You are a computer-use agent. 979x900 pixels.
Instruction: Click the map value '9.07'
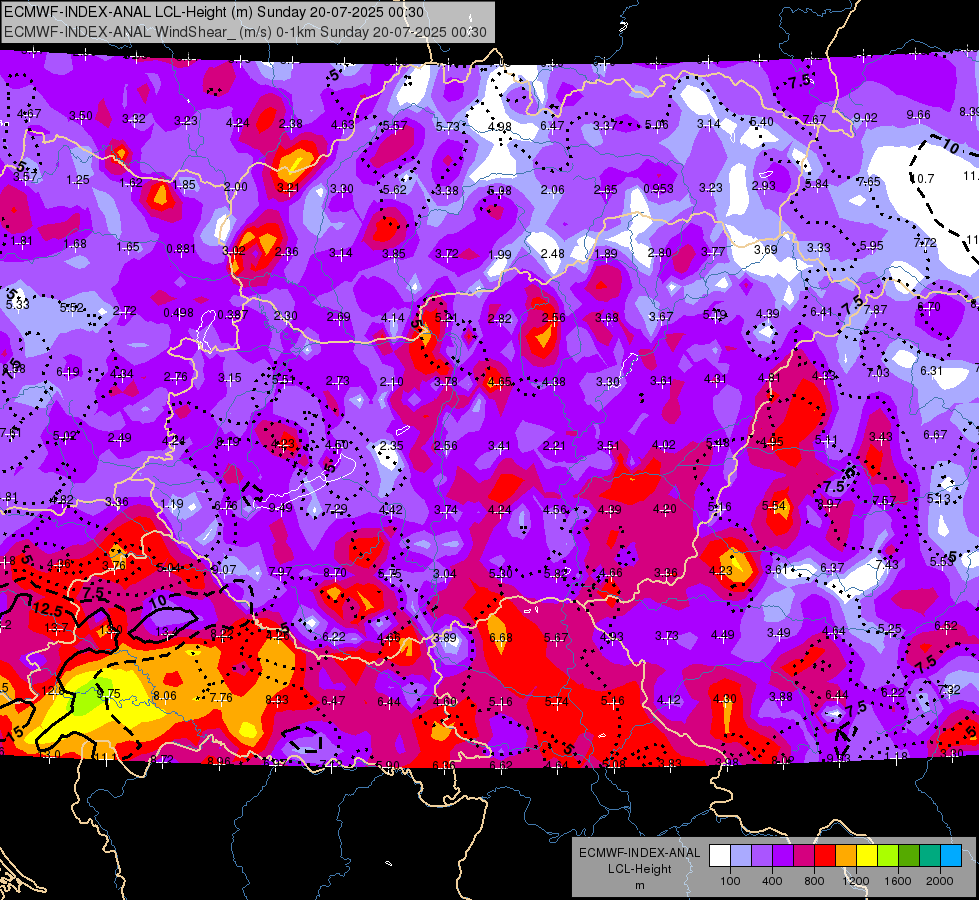point(224,569)
